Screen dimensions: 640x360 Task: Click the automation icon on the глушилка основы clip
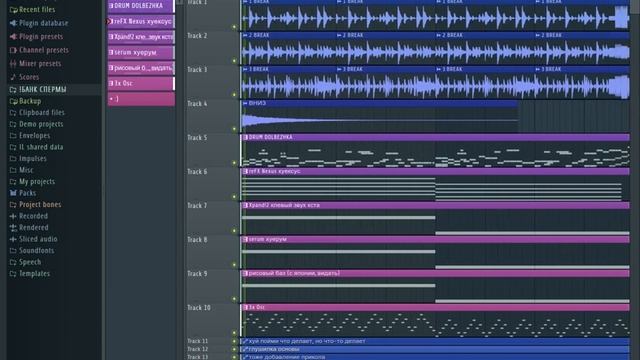click(x=245, y=349)
